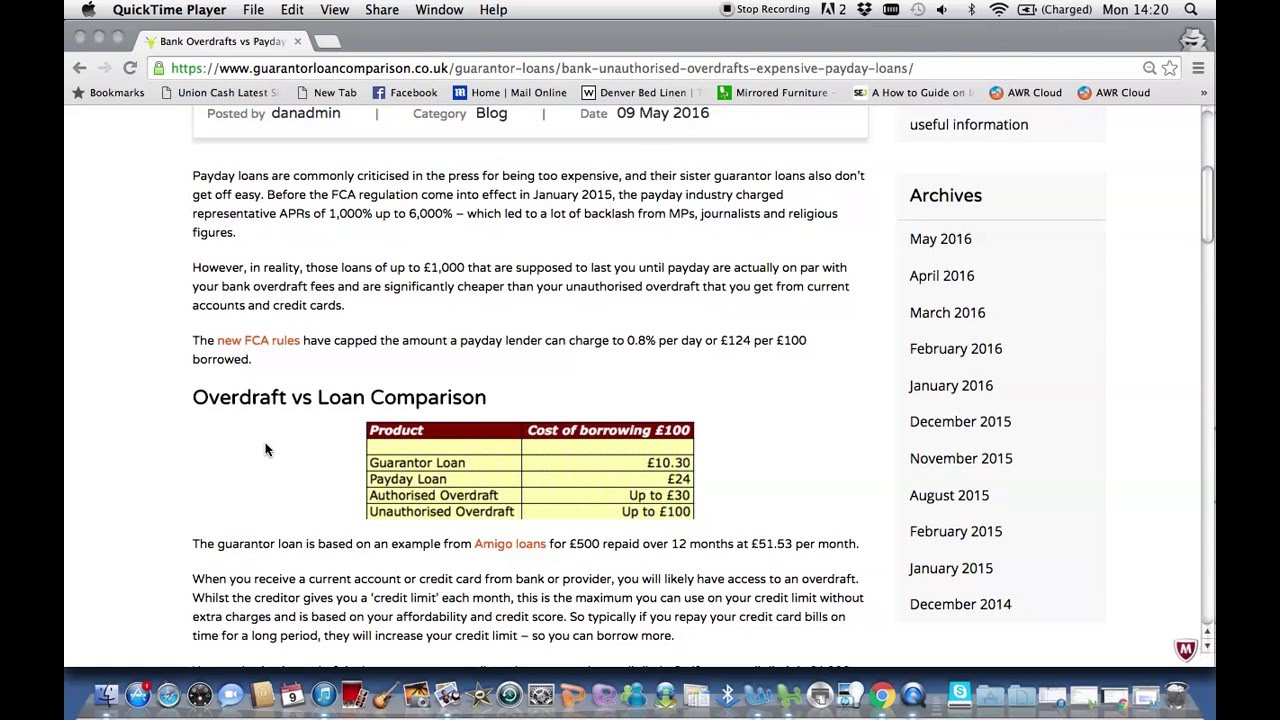Screen dimensions: 1280x720
Task: Follow the Amigo loans link
Action: (510, 543)
